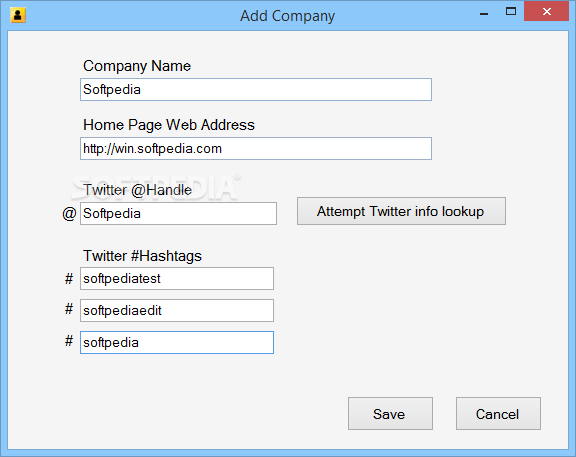
Task: Cancel adding the company
Action: pos(498,413)
